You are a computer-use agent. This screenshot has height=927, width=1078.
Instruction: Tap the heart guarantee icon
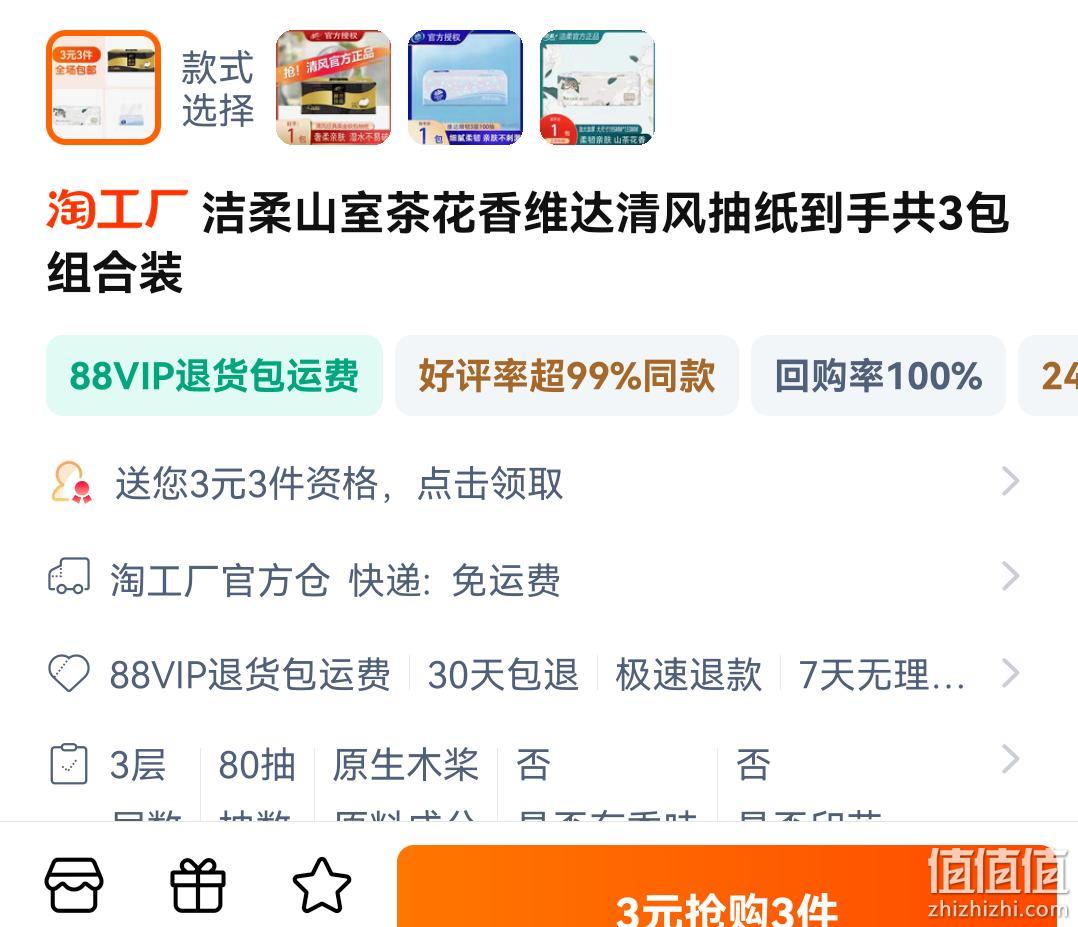tap(69, 673)
